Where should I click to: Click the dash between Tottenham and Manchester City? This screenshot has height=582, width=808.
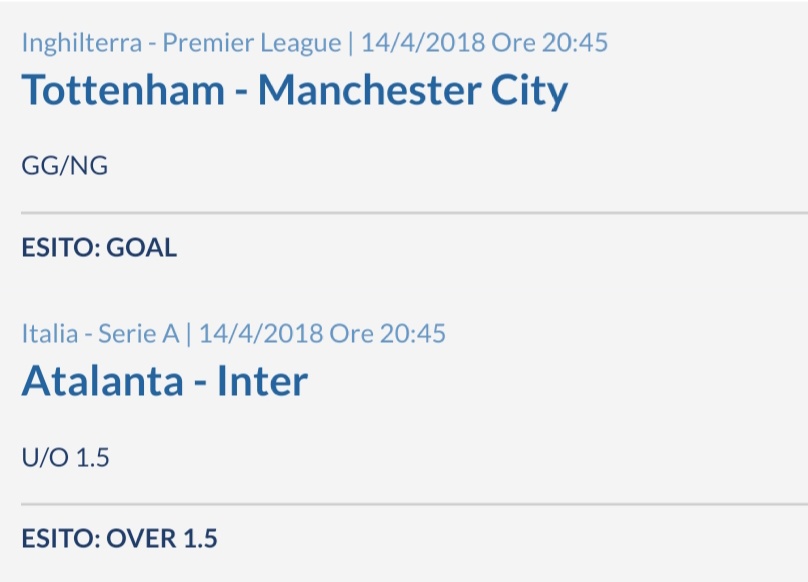click(x=241, y=94)
